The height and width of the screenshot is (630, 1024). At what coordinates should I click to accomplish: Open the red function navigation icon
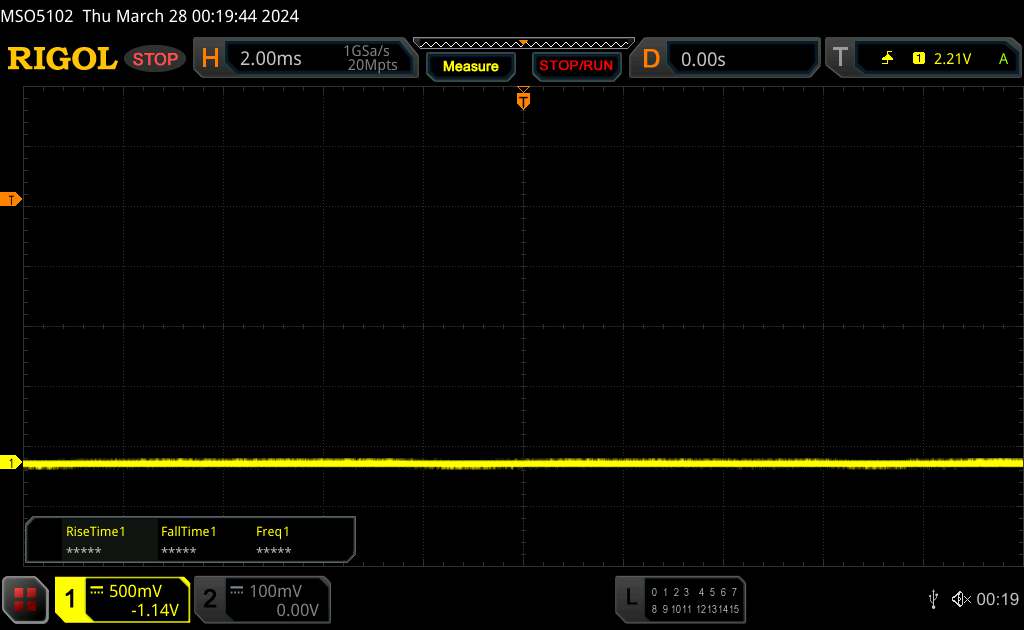pyautogui.click(x=25, y=599)
